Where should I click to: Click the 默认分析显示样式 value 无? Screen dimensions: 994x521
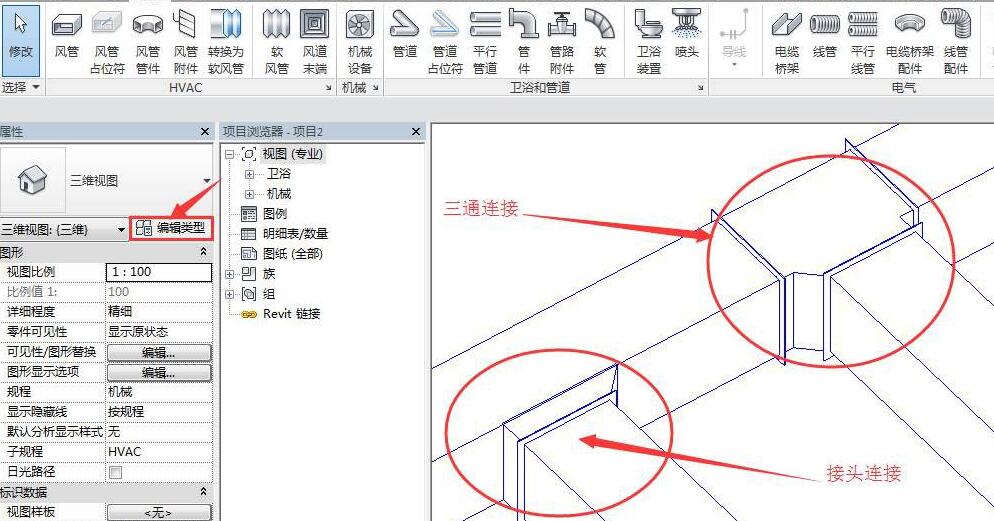(x=158, y=432)
